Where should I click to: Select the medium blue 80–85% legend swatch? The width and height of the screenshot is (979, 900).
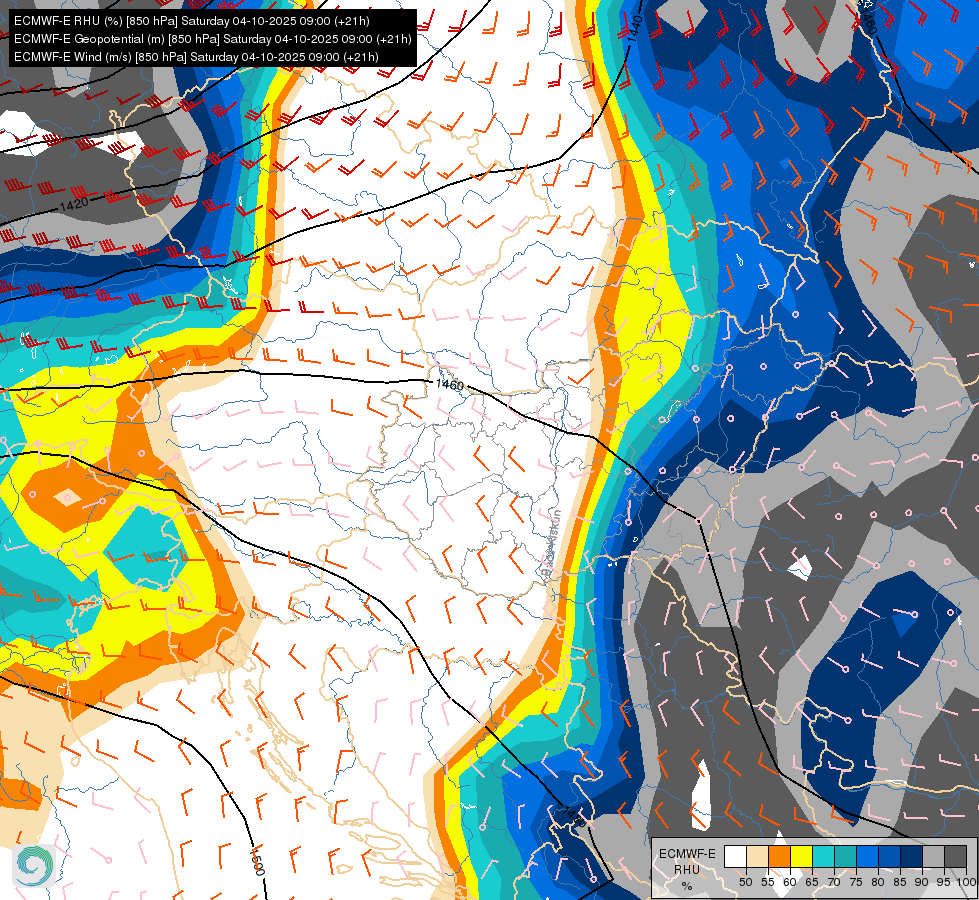[x=890, y=856]
